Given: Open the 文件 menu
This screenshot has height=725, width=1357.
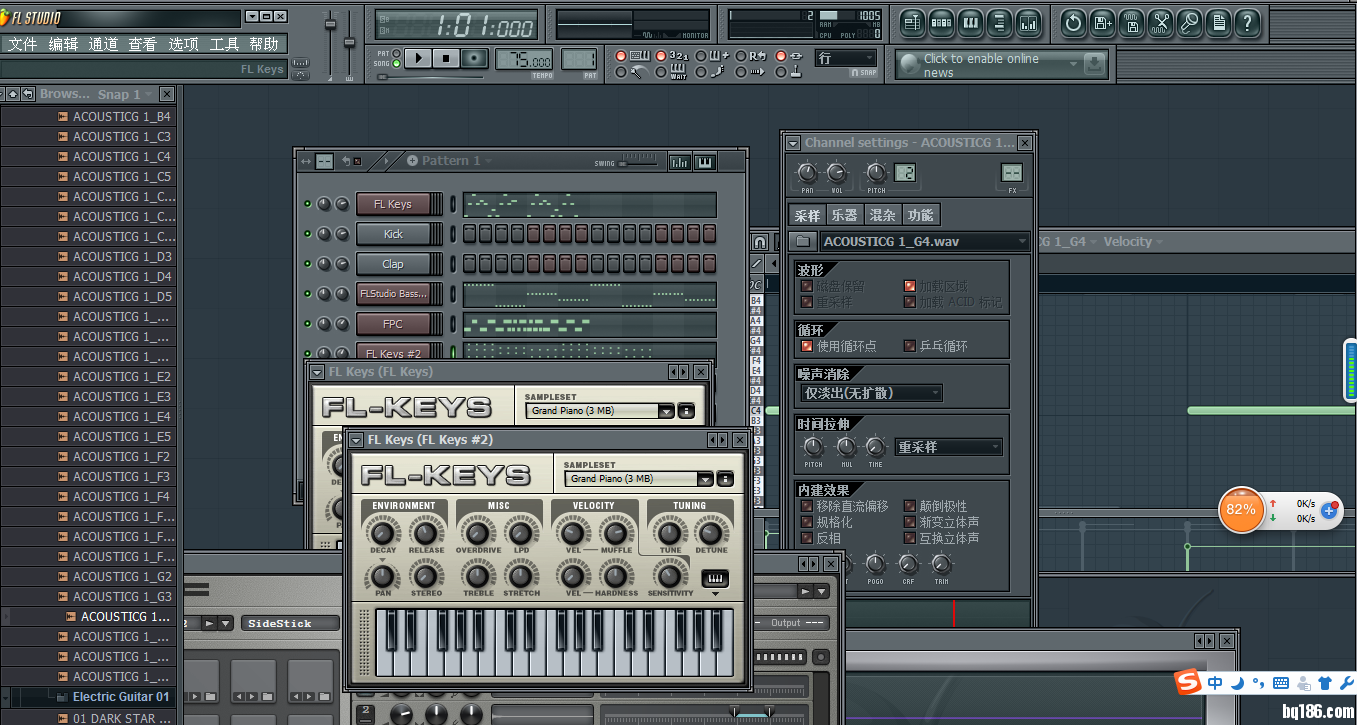Looking at the screenshot, I should 22,44.
